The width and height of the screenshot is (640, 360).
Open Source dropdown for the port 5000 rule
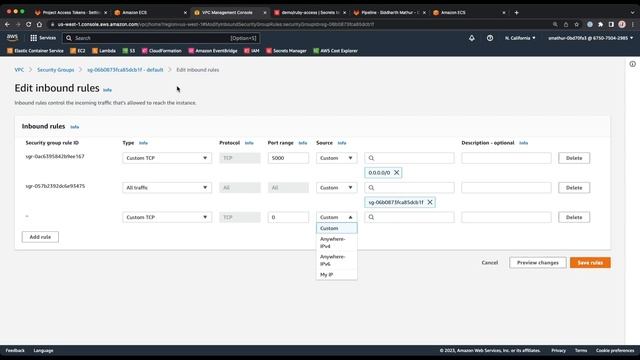(336, 158)
